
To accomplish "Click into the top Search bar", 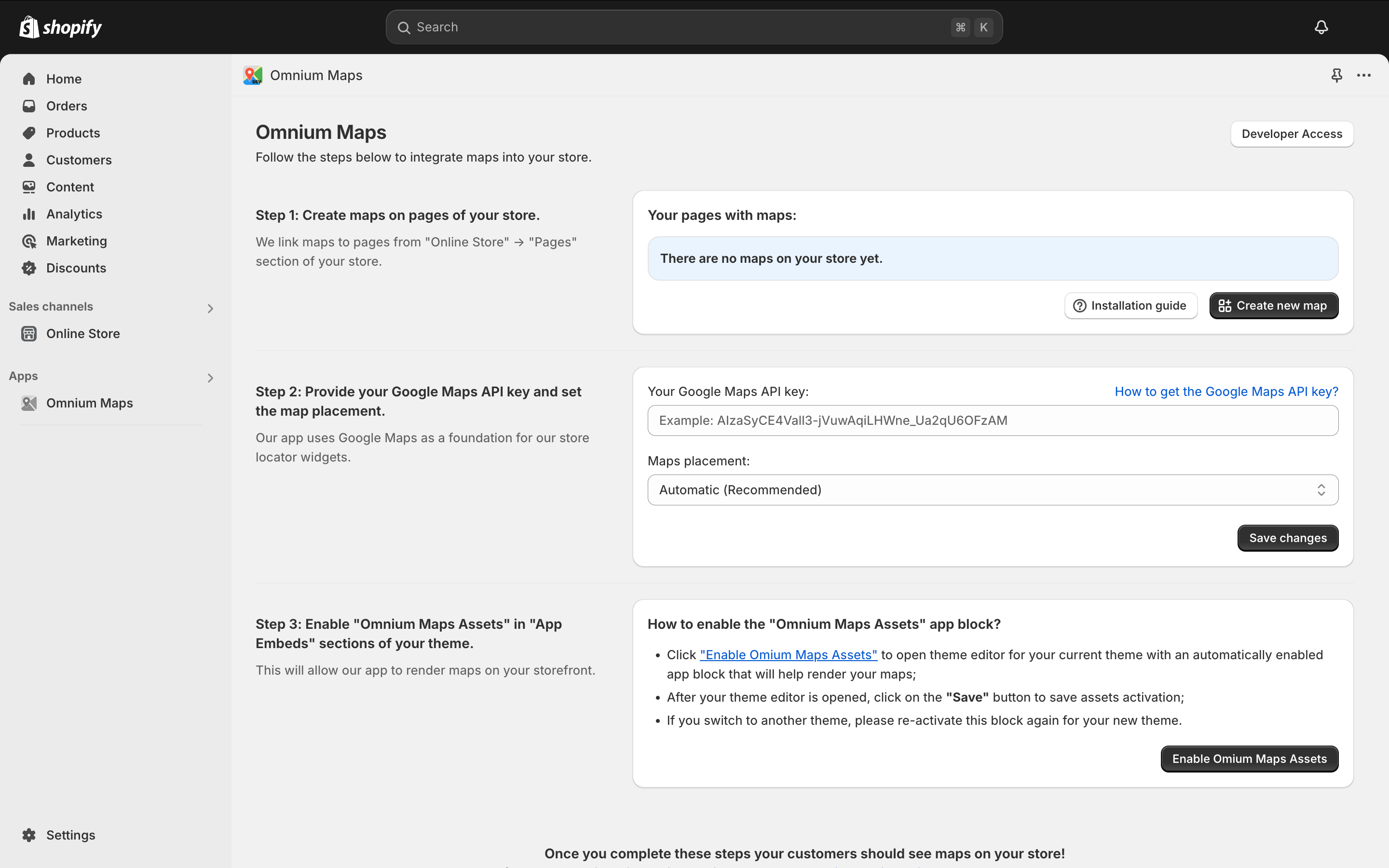I will click(694, 27).
